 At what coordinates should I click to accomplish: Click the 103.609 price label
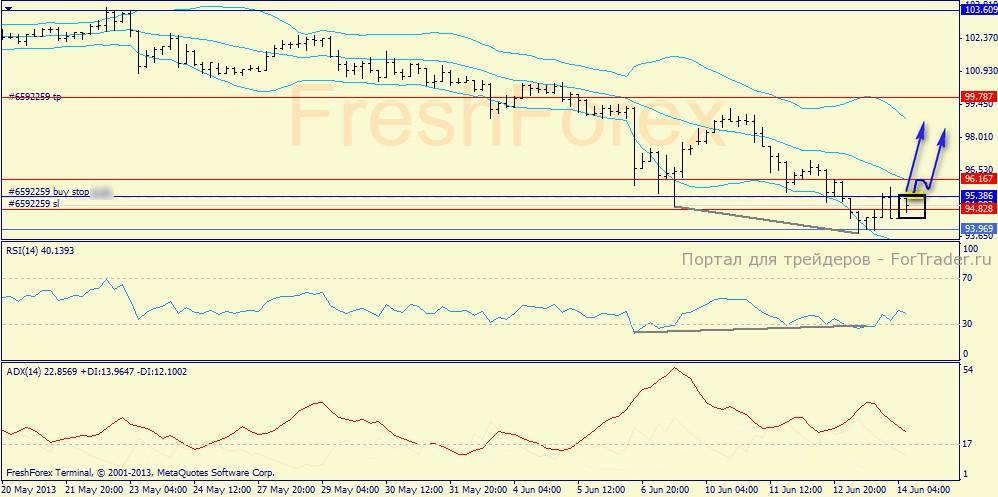coord(980,10)
